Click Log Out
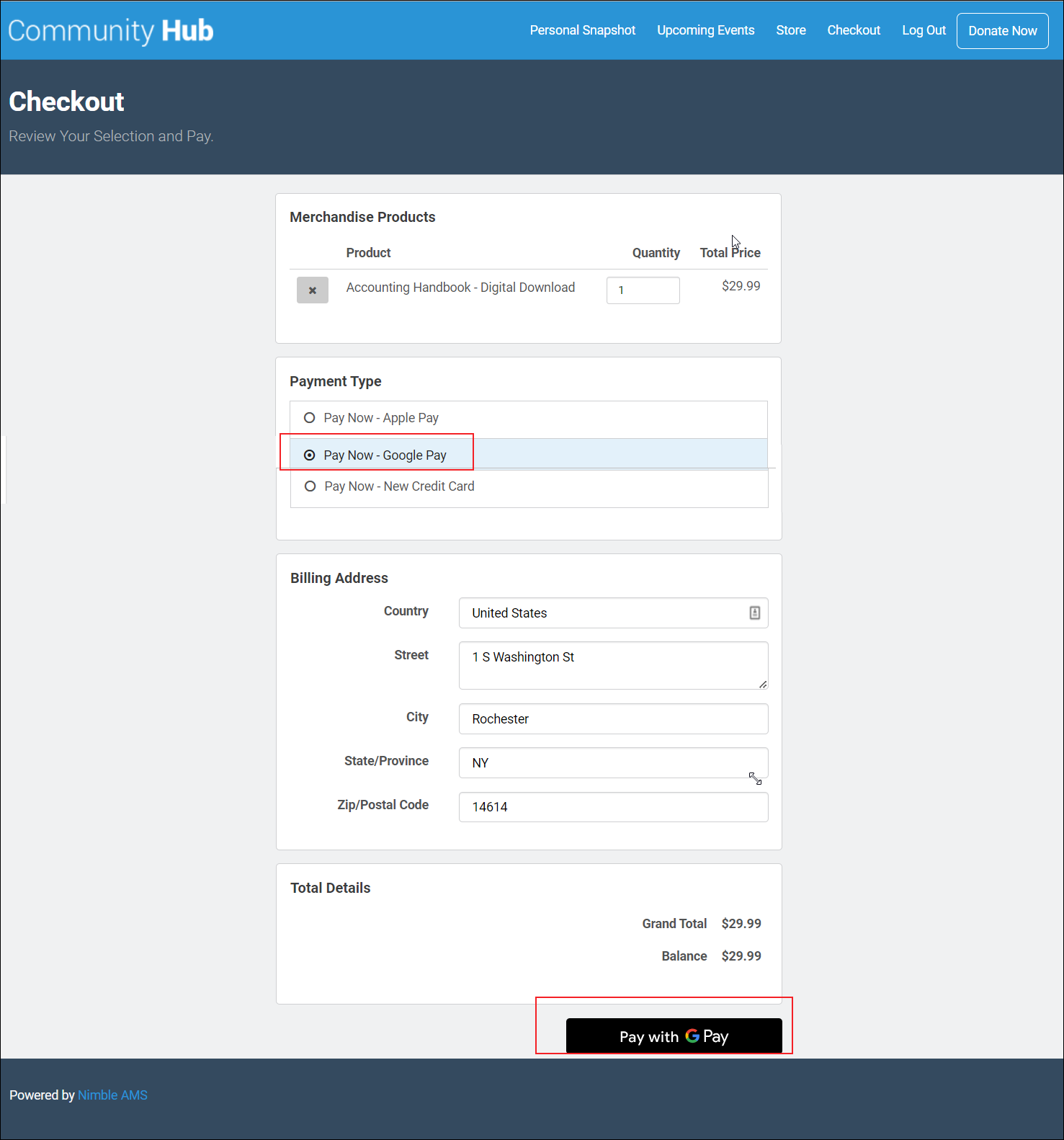 click(x=924, y=30)
